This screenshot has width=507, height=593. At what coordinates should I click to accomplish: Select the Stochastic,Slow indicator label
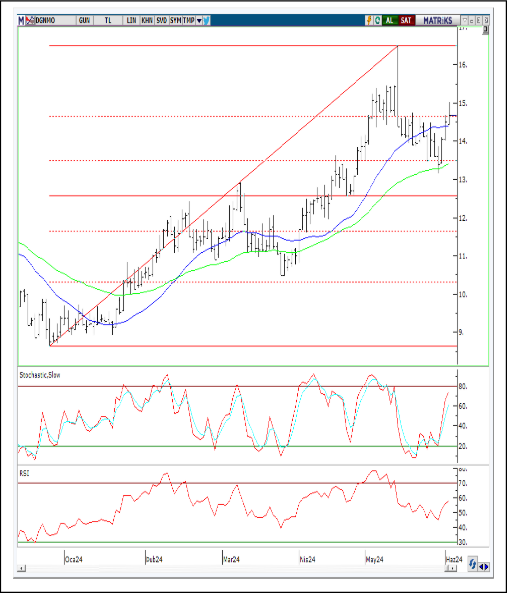pyautogui.click(x=40, y=375)
